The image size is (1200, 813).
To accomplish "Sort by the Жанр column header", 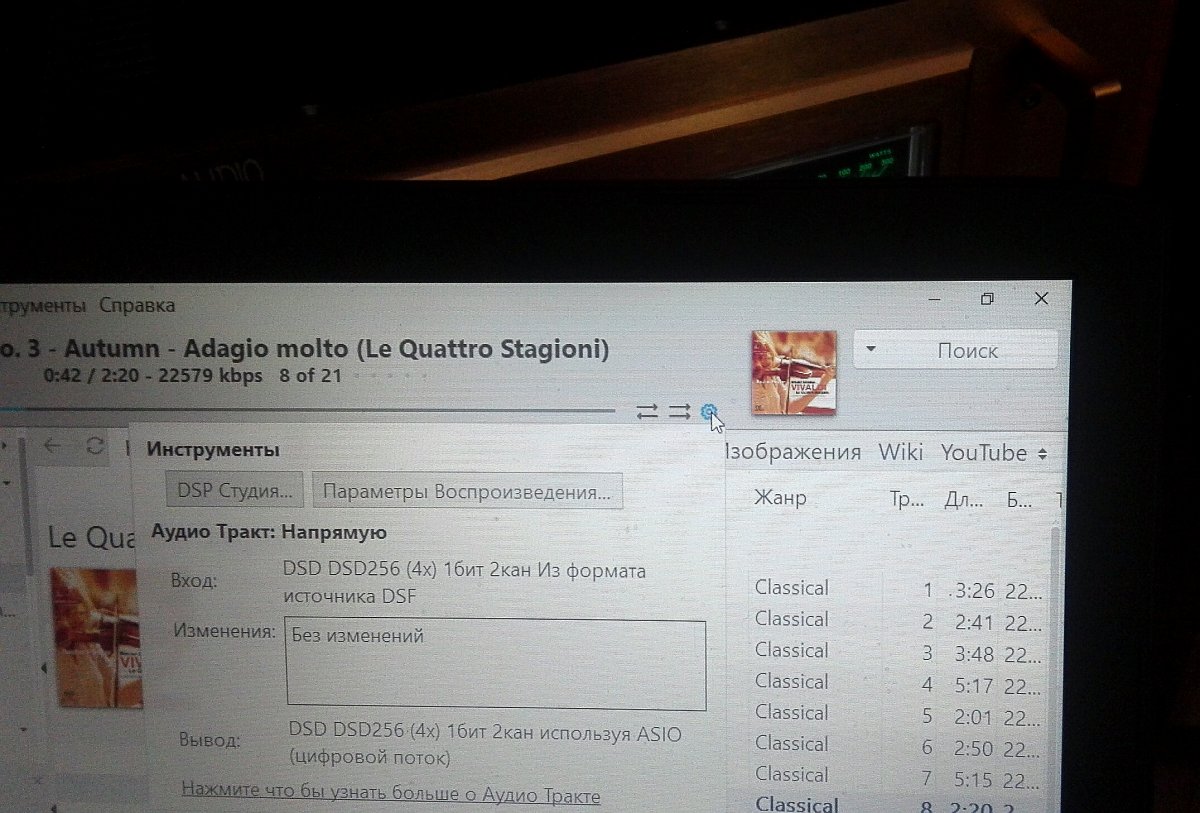I will click(780, 498).
